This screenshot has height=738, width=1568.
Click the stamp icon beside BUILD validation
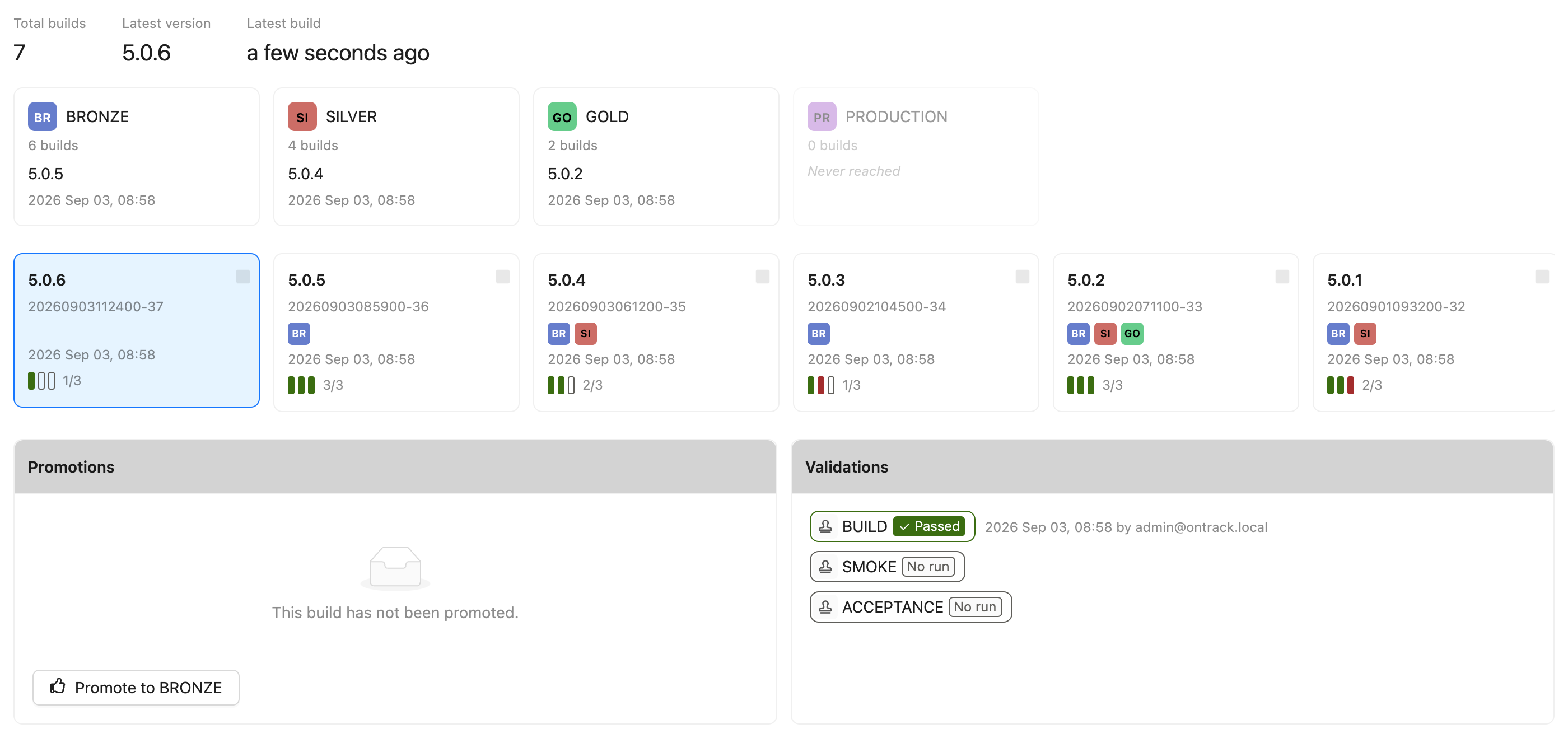825,526
